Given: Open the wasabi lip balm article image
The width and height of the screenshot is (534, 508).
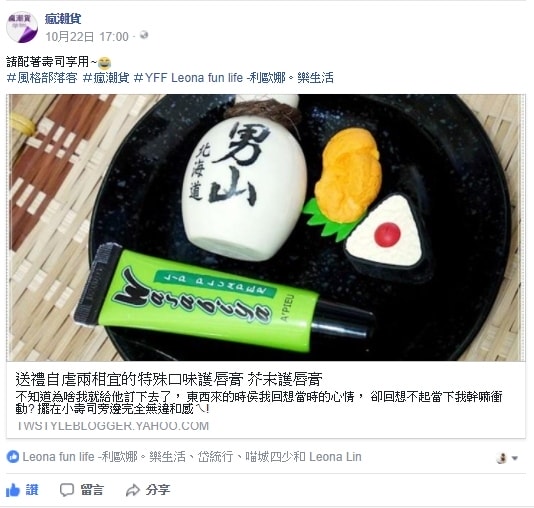Looking at the screenshot, I should 266,227.
